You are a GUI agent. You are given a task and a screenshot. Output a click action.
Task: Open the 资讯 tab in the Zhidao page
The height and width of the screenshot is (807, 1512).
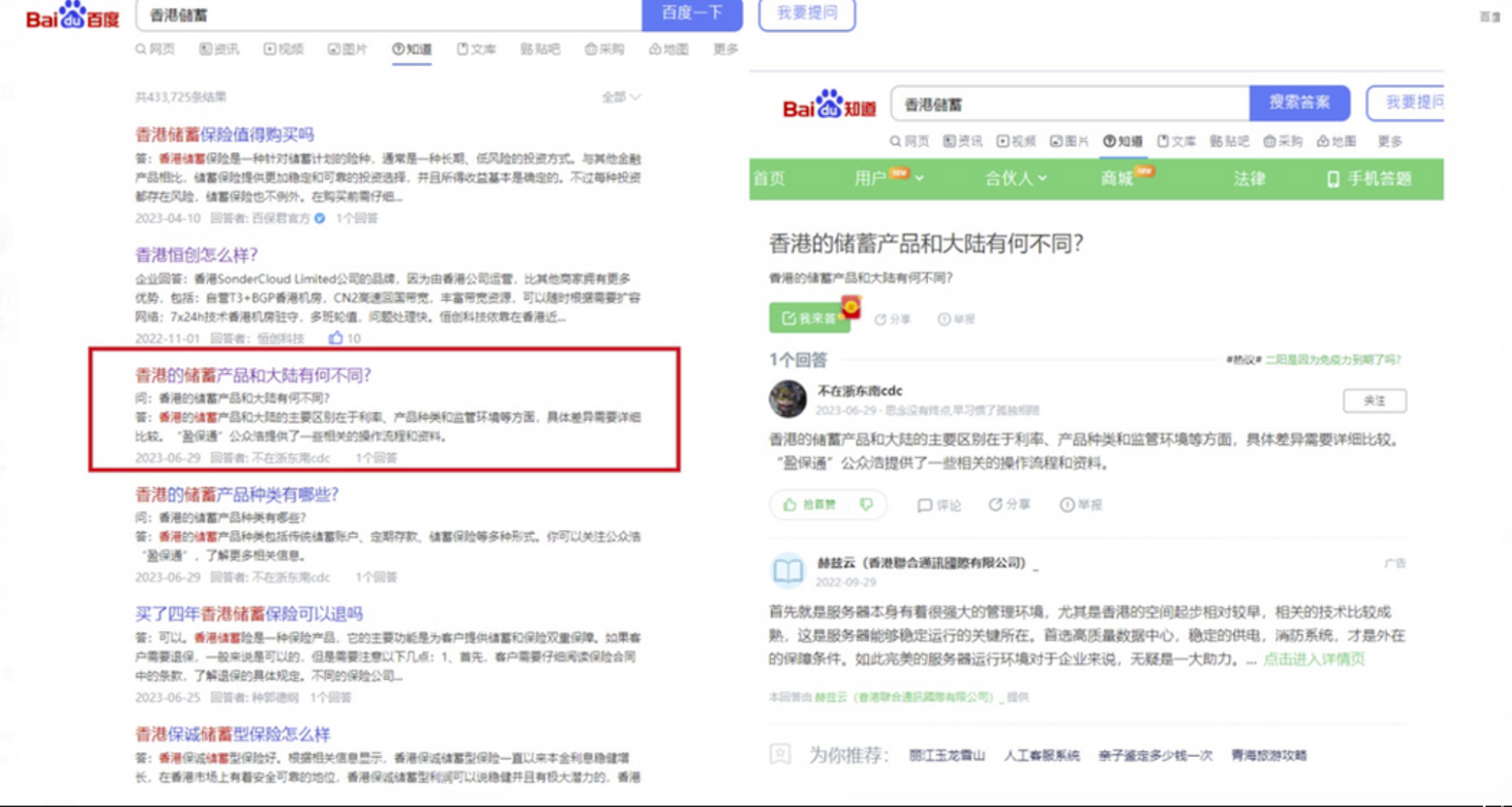coord(962,141)
